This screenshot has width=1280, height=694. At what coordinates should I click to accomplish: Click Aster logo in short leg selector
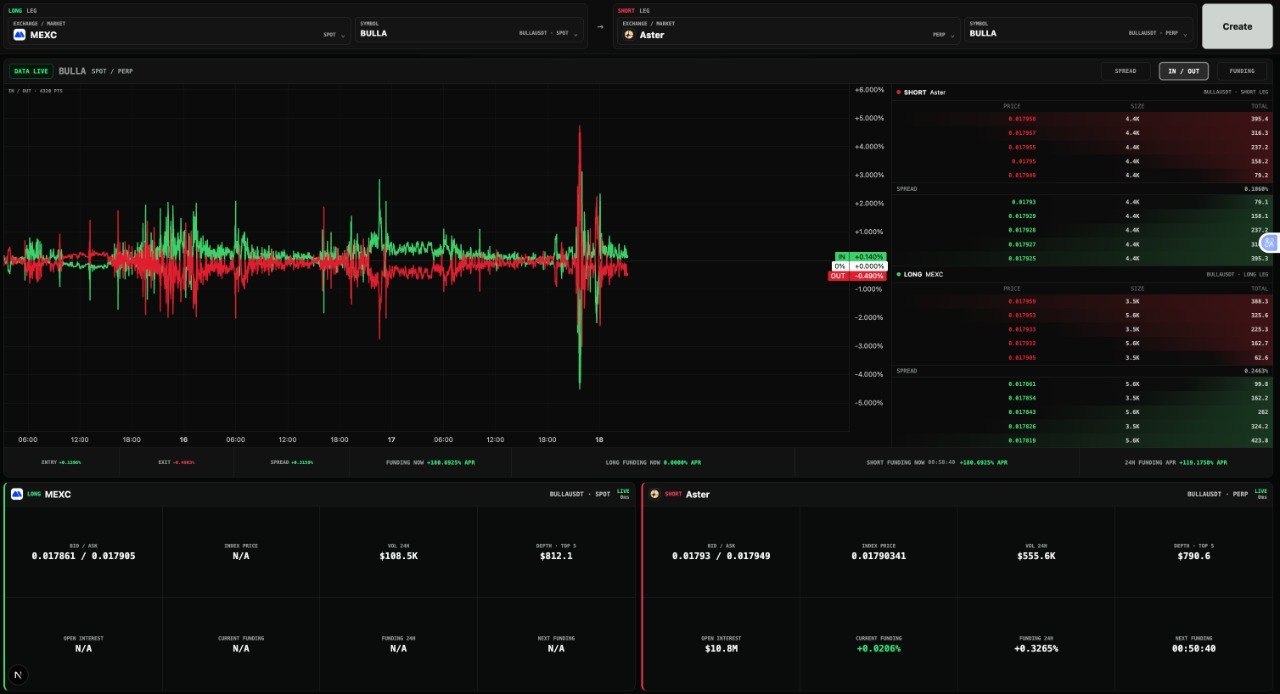coord(629,34)
